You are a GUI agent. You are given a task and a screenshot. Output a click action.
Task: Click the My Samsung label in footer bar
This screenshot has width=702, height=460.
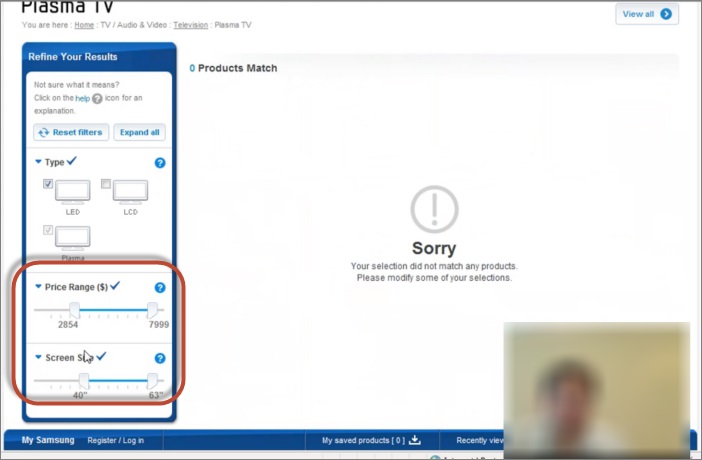48,440
